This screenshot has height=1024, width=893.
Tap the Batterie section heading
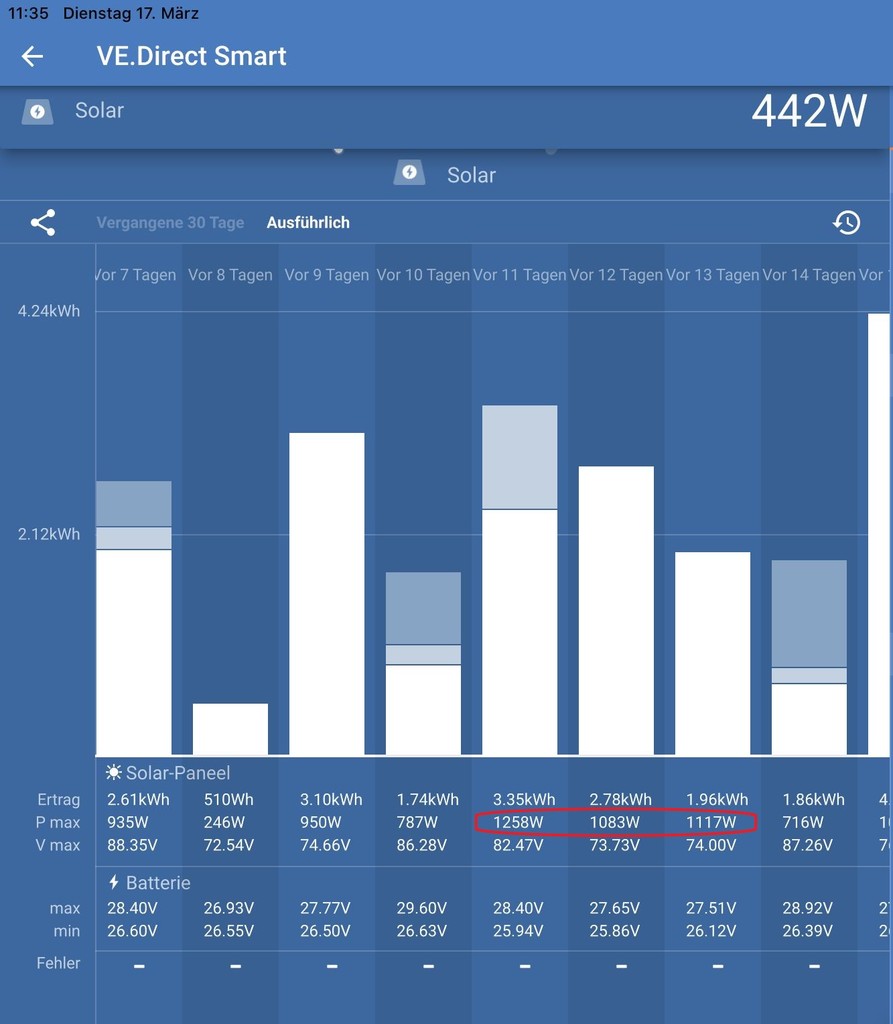pos(158,882)
